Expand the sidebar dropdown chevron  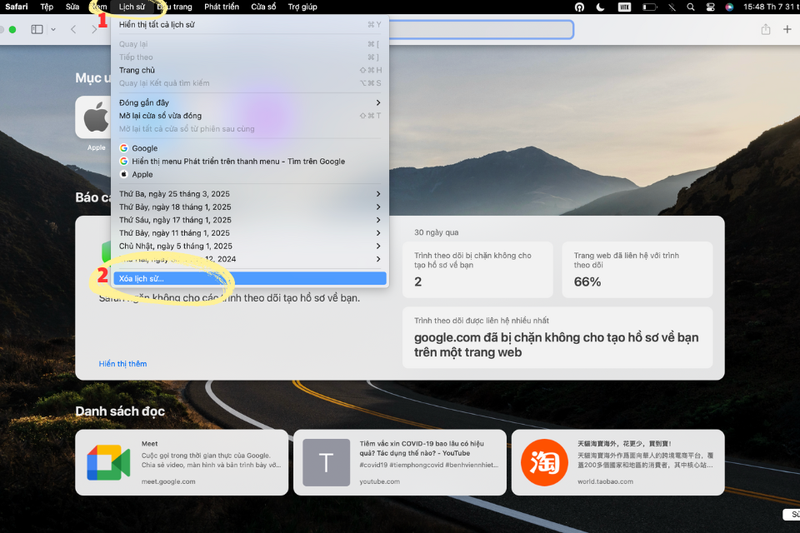coord(53,30)
